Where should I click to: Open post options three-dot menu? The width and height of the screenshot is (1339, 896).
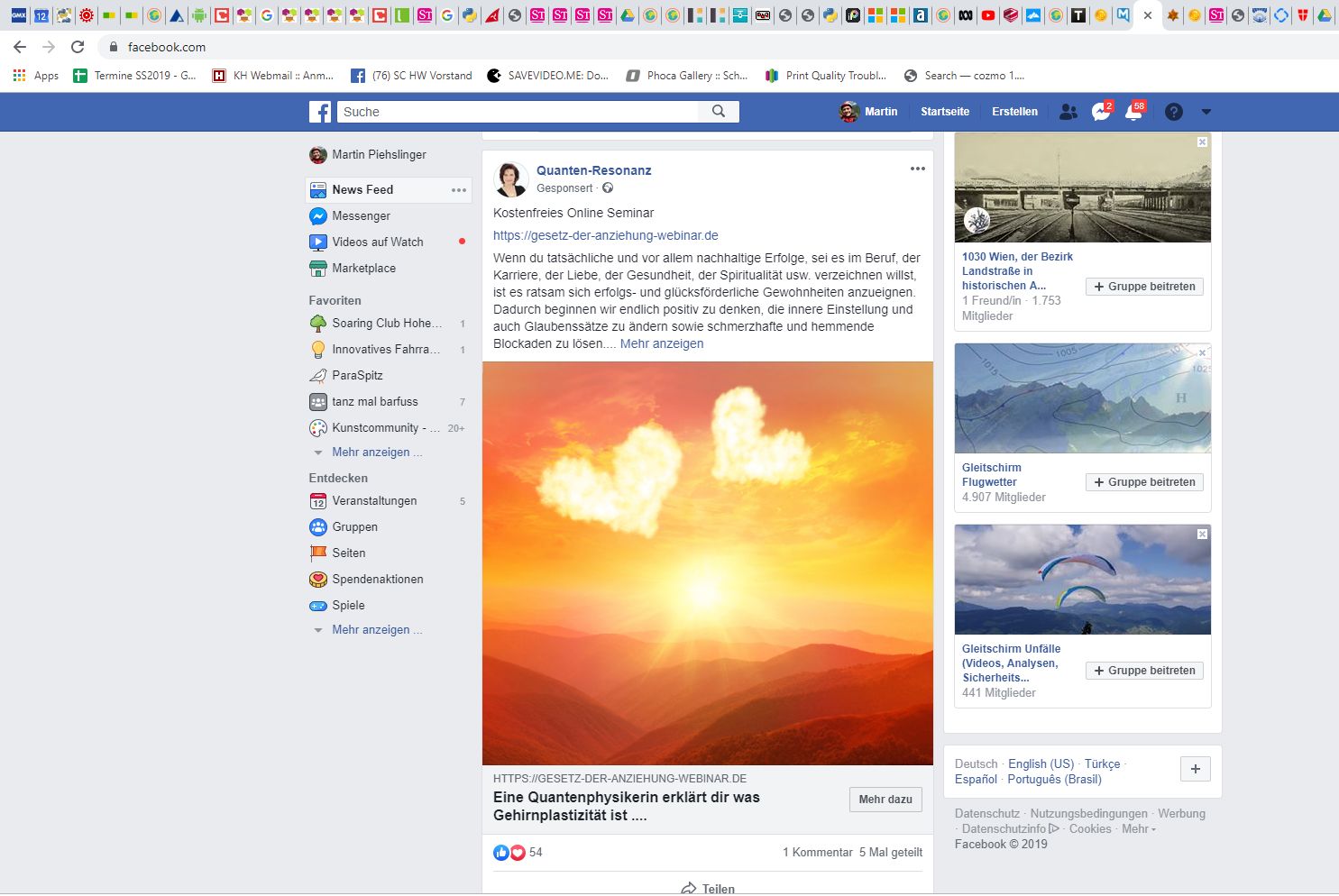pyautogui.click(x=917, y=169)
